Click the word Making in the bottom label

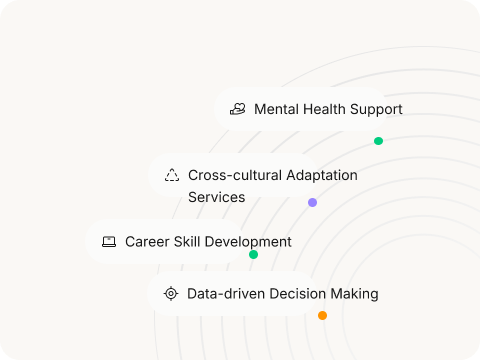point(354,294)
